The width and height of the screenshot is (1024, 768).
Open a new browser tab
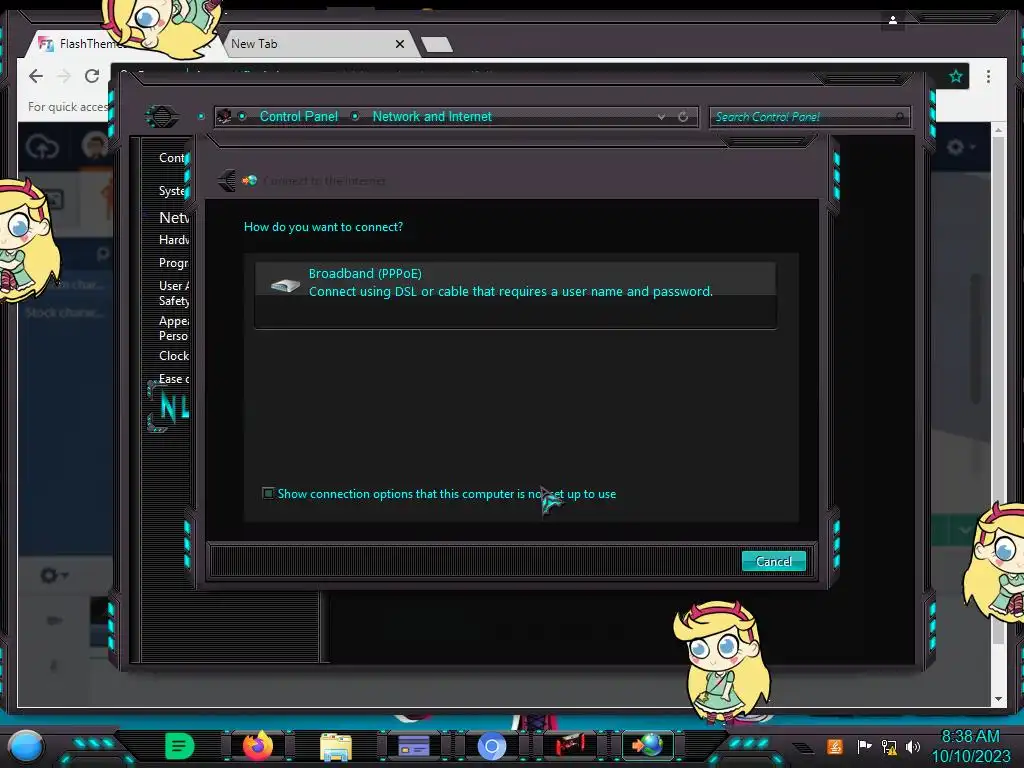click(x=436, y=44)
